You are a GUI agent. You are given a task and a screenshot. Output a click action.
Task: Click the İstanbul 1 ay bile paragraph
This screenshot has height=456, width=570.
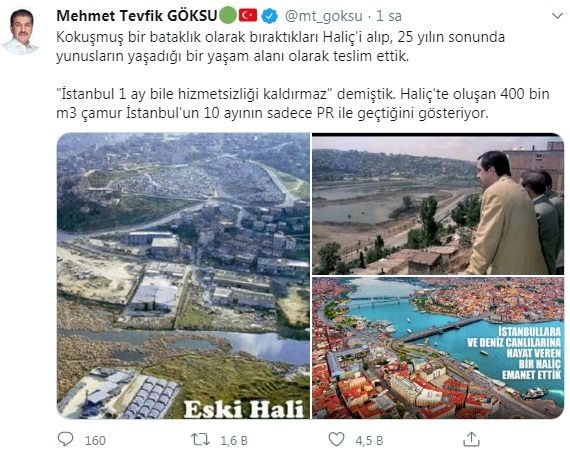pos(303,104)
